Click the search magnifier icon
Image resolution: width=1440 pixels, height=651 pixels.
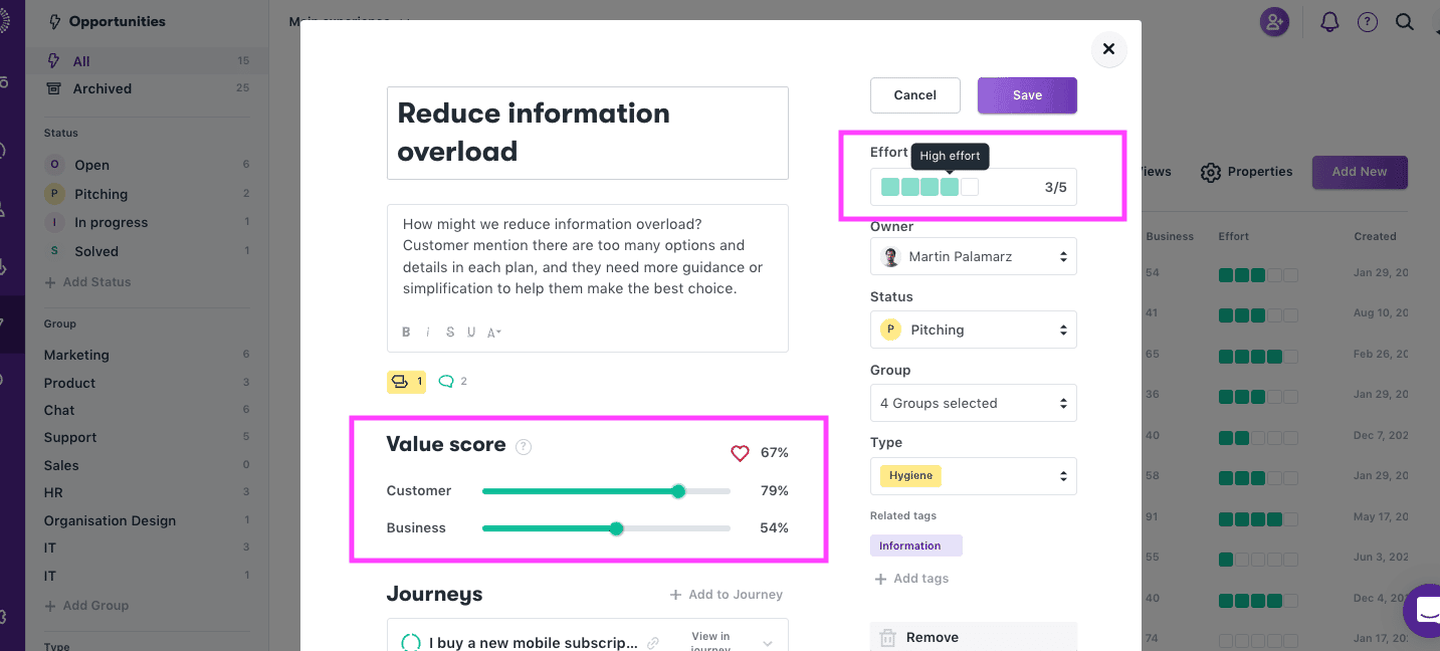(x=1405, y=22)
